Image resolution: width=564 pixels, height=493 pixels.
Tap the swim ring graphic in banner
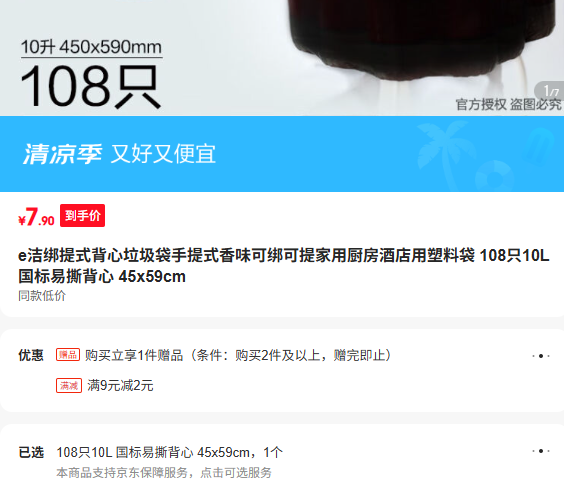tap(495, 176)
